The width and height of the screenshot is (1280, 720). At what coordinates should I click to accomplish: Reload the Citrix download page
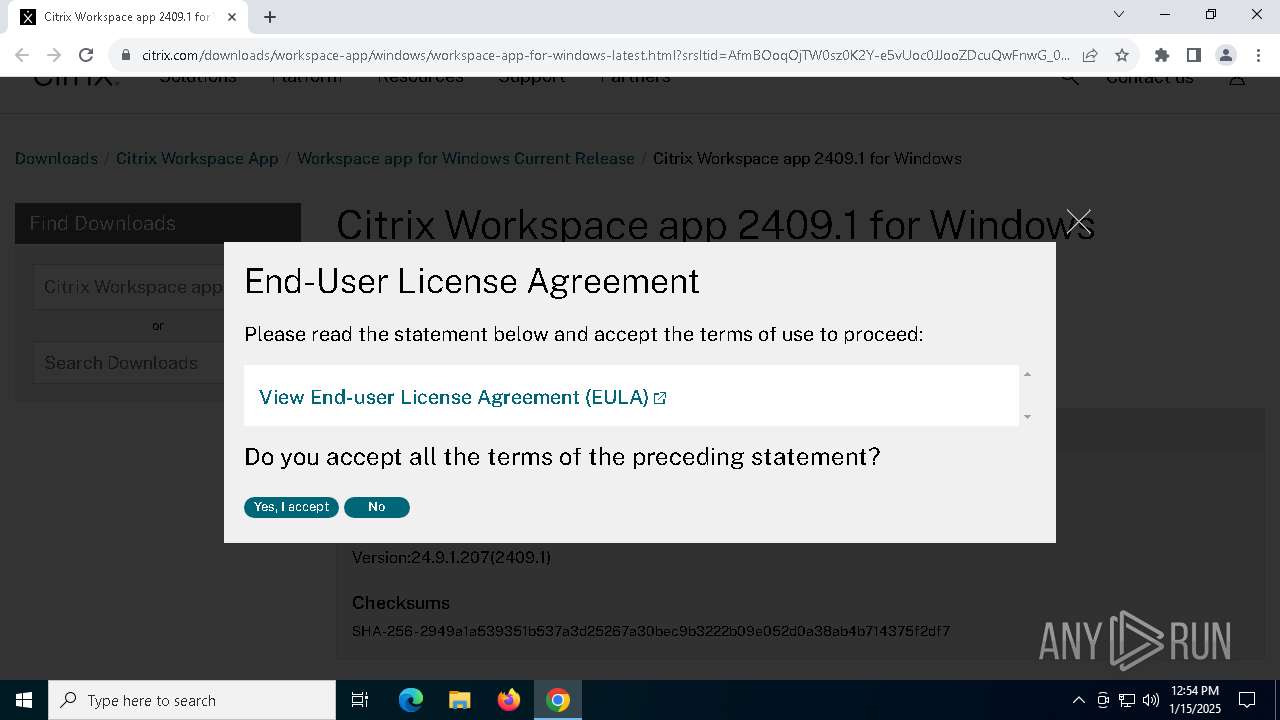click(x=86, y=55)
